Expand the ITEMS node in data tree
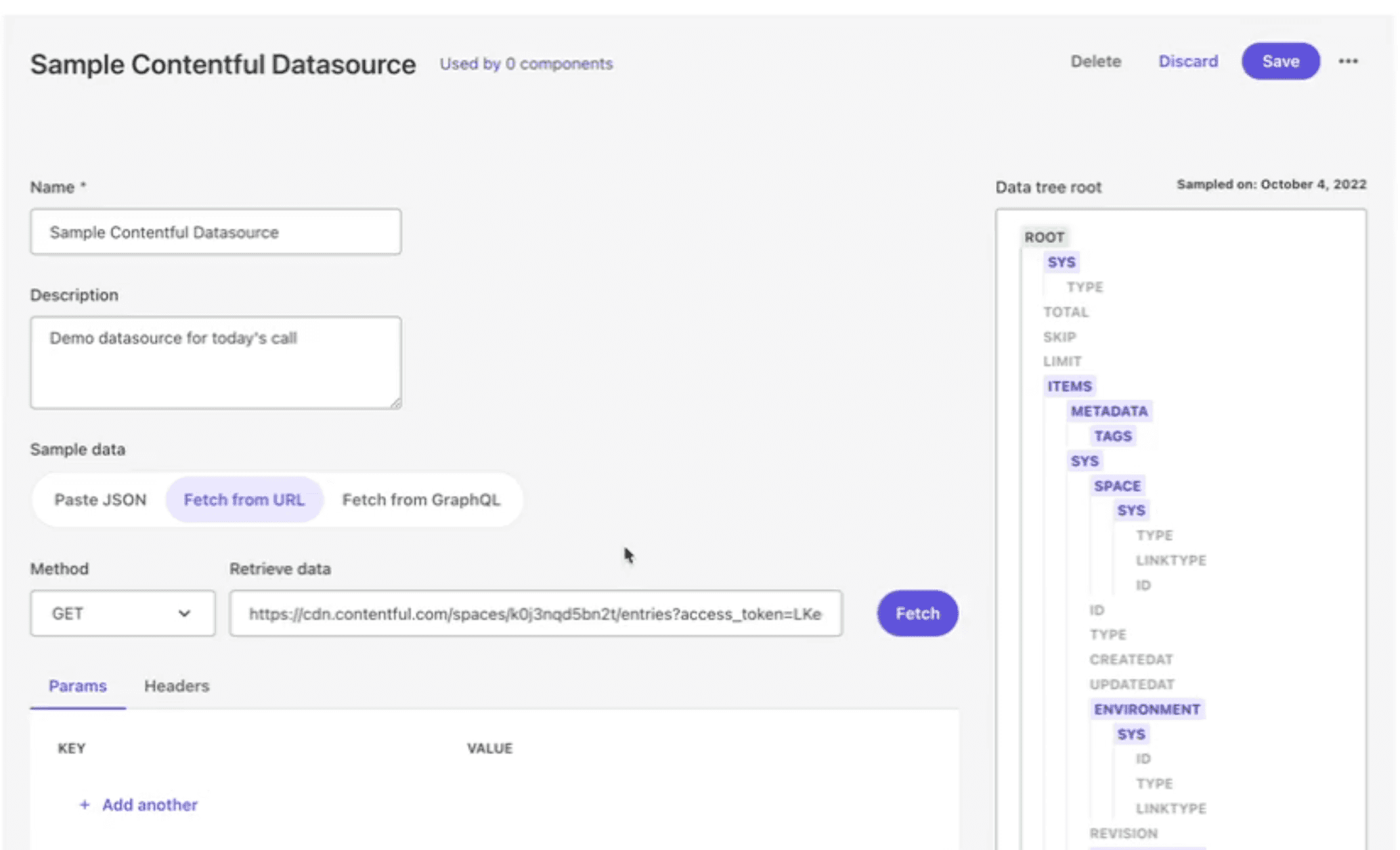This screenshot has width=1400, height=850. point(1069,386)
